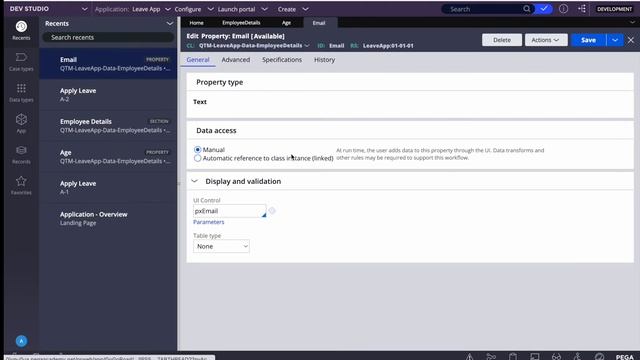Open the Save options arrow dropdown
This screenshot has height=360, width=640.
click(615, 40)
